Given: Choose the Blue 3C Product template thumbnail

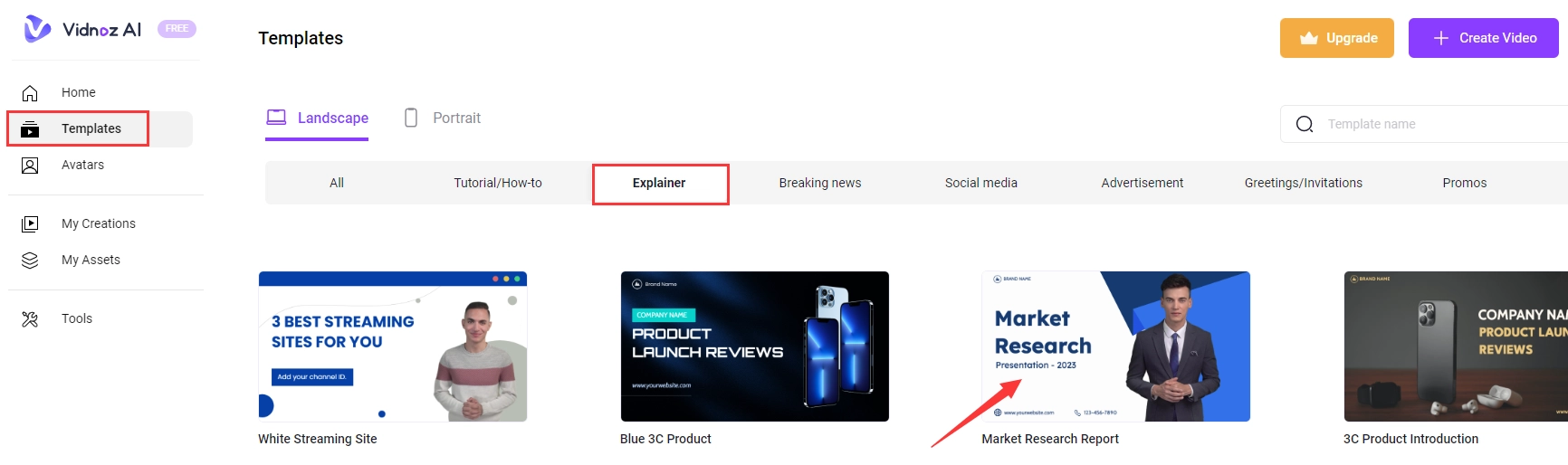Looking at the screenshot, I should pos(754,346).
